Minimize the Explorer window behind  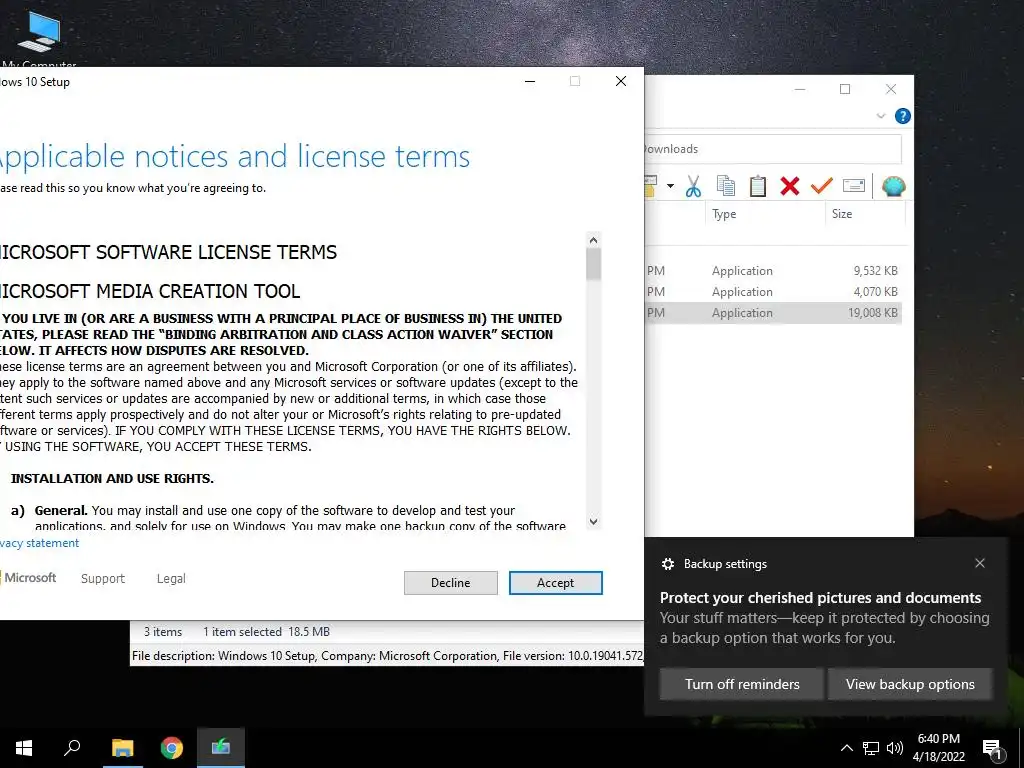pyautogui.click(x=800, y=89)
